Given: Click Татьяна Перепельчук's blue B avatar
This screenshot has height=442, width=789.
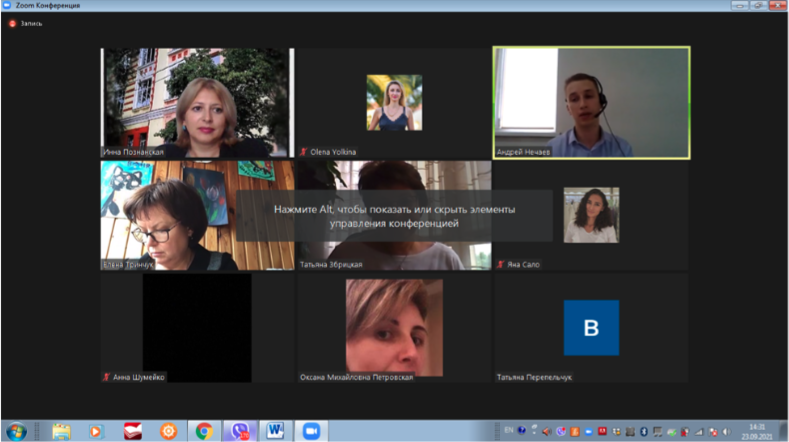Looking at the screenshot, I should (591, 327).
